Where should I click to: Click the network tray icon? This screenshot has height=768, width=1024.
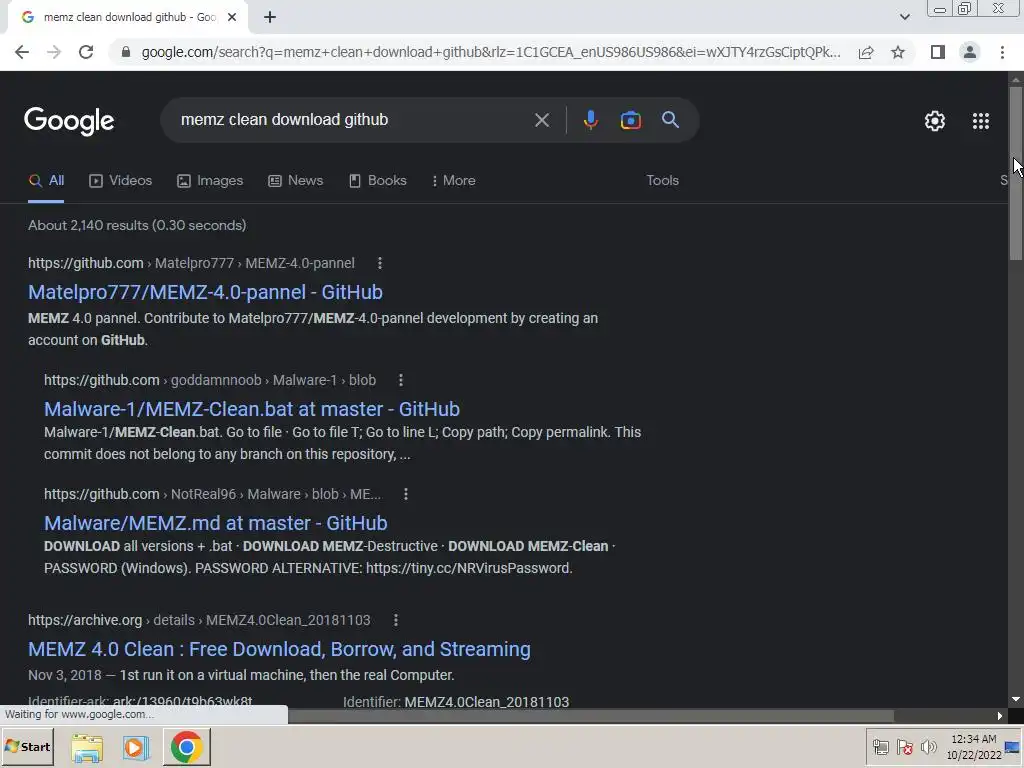pyautogui.click(x=880, y=747)
